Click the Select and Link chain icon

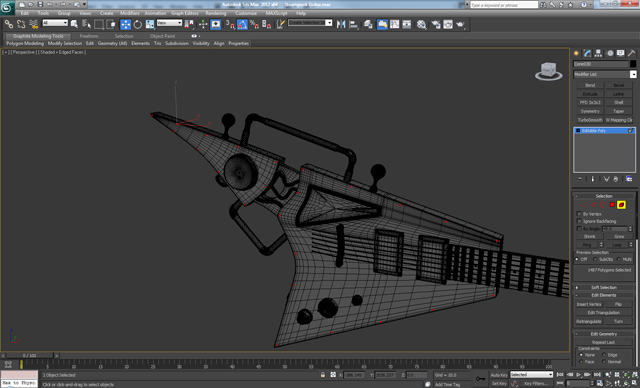coord(9,24)
